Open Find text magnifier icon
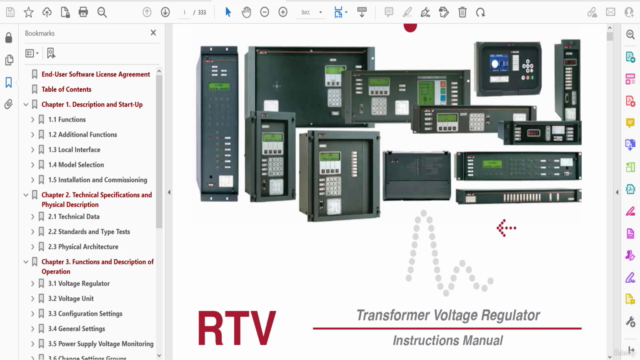Image resolution: width=640 pixels, height=360 pixels. [x=102, y=12]
